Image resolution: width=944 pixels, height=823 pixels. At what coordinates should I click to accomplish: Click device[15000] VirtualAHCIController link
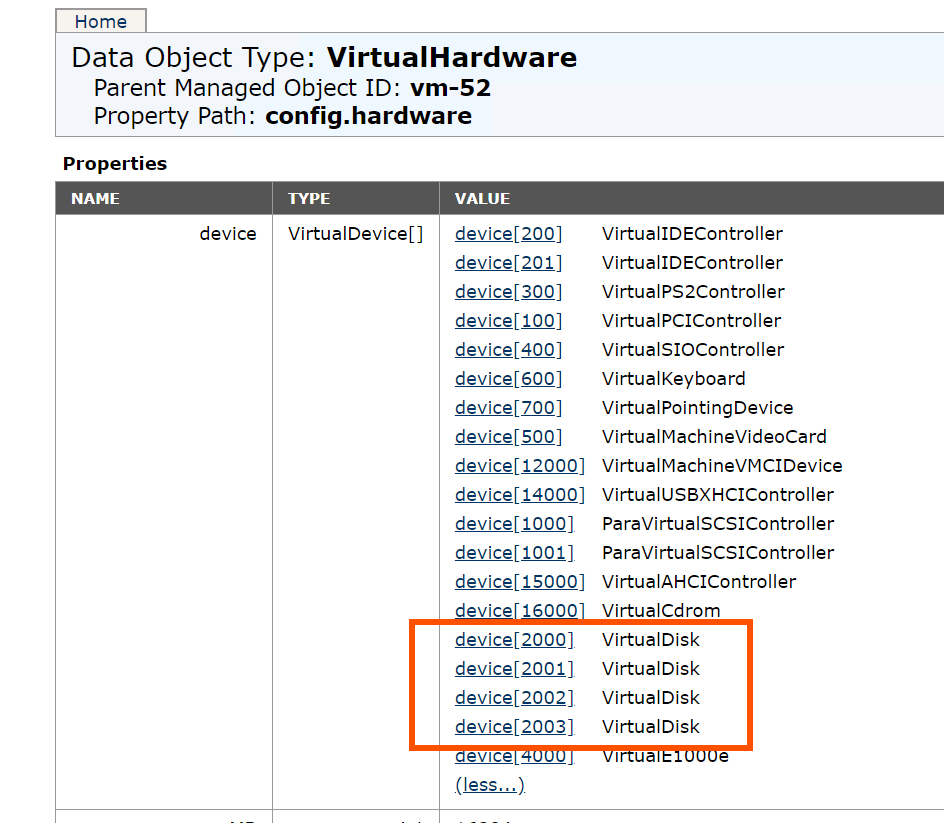[x=519, y=582]
